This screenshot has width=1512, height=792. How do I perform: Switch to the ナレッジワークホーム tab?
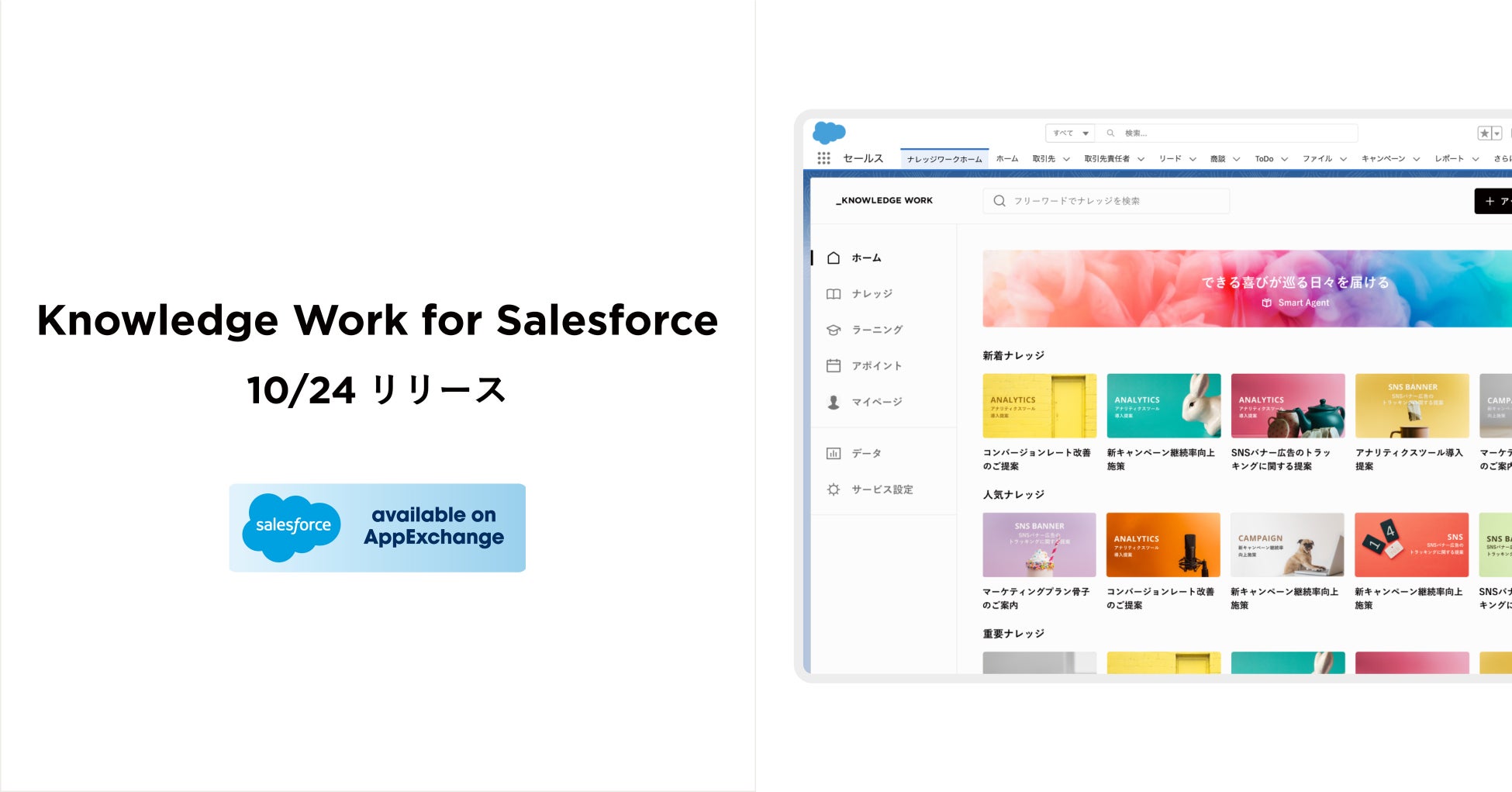coord(944,159)
